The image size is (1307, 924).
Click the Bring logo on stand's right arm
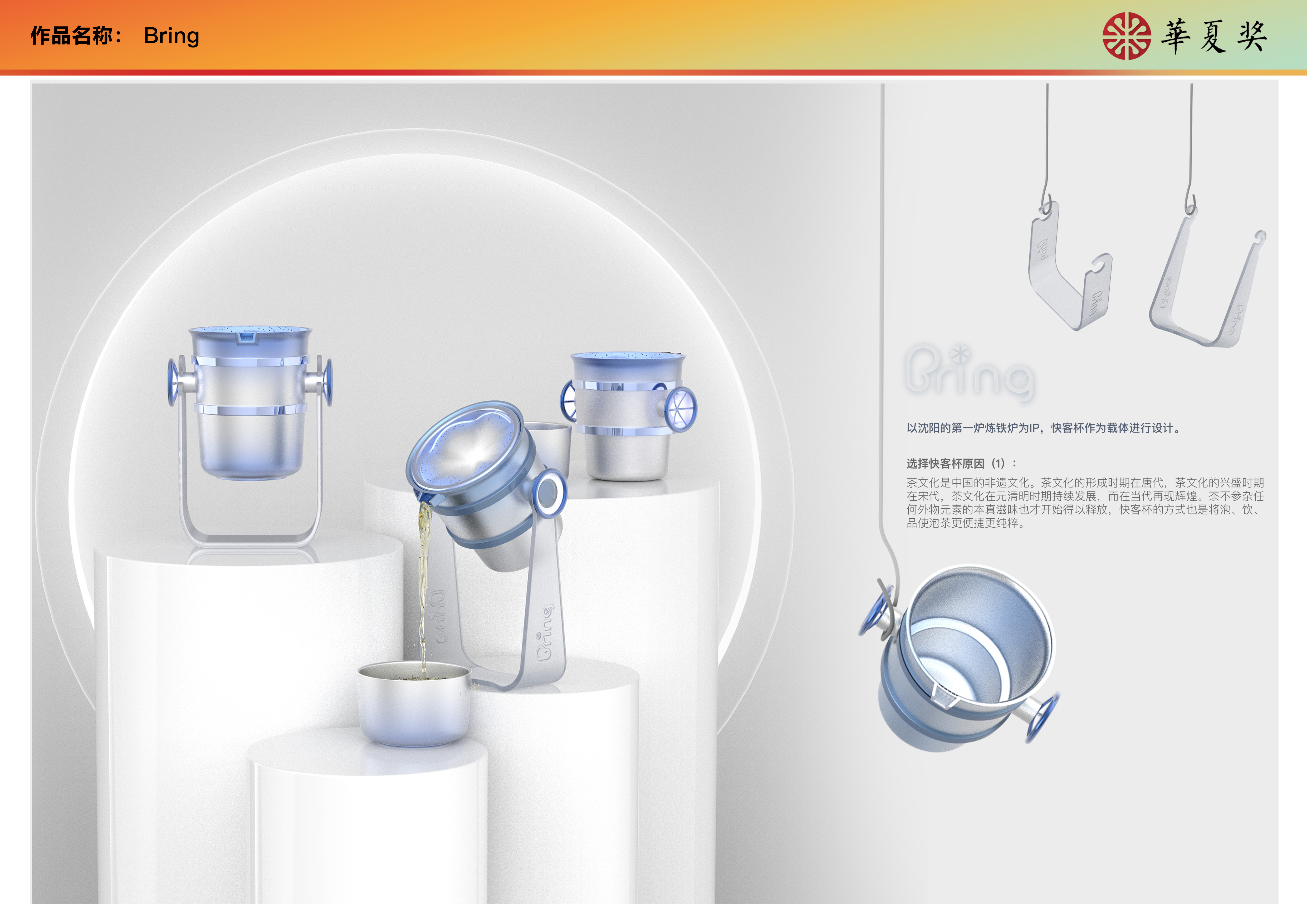[x=545, y=633]
